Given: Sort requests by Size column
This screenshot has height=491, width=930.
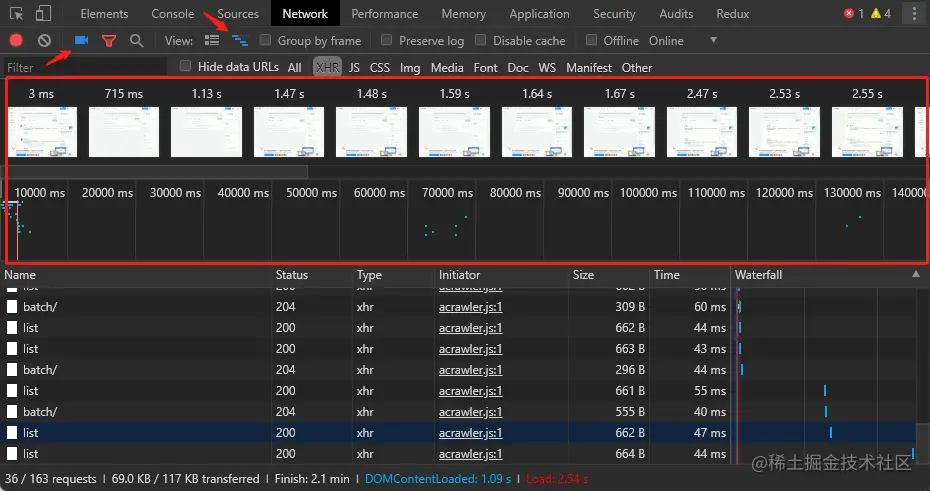Looking at the screenshot, I should click(609, 275).
